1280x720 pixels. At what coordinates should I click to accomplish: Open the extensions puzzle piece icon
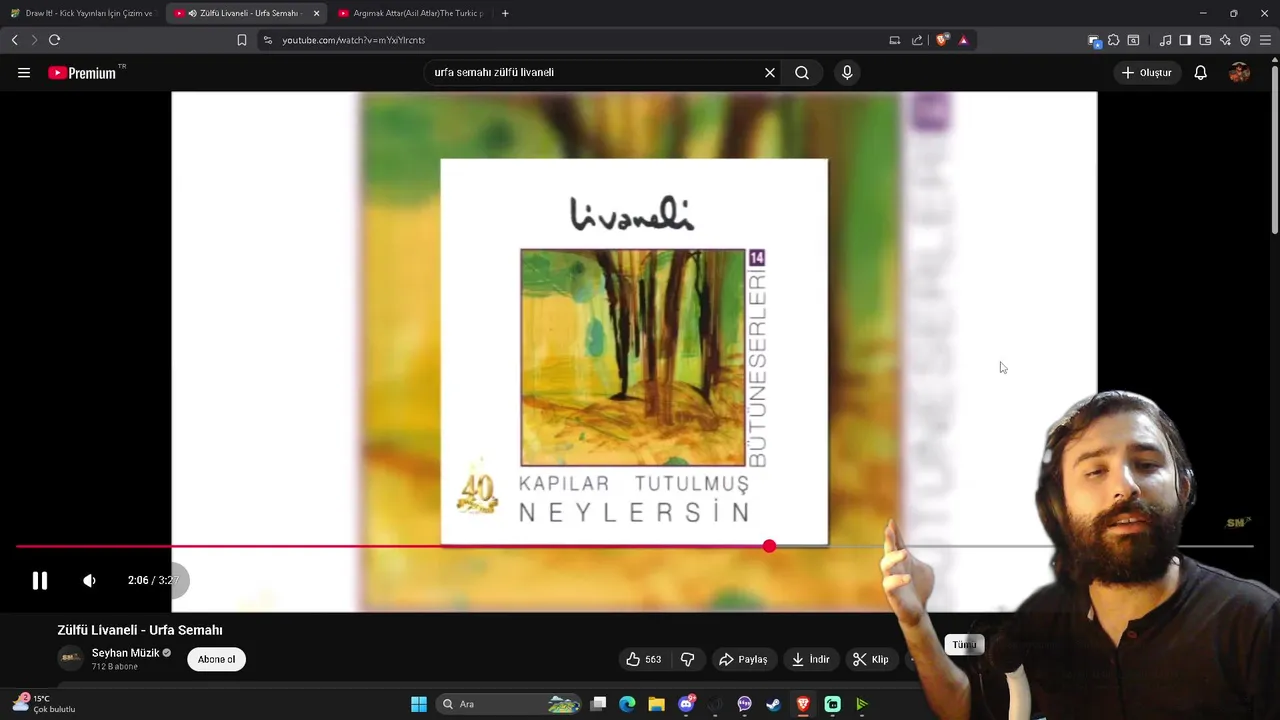point(1113,40)
